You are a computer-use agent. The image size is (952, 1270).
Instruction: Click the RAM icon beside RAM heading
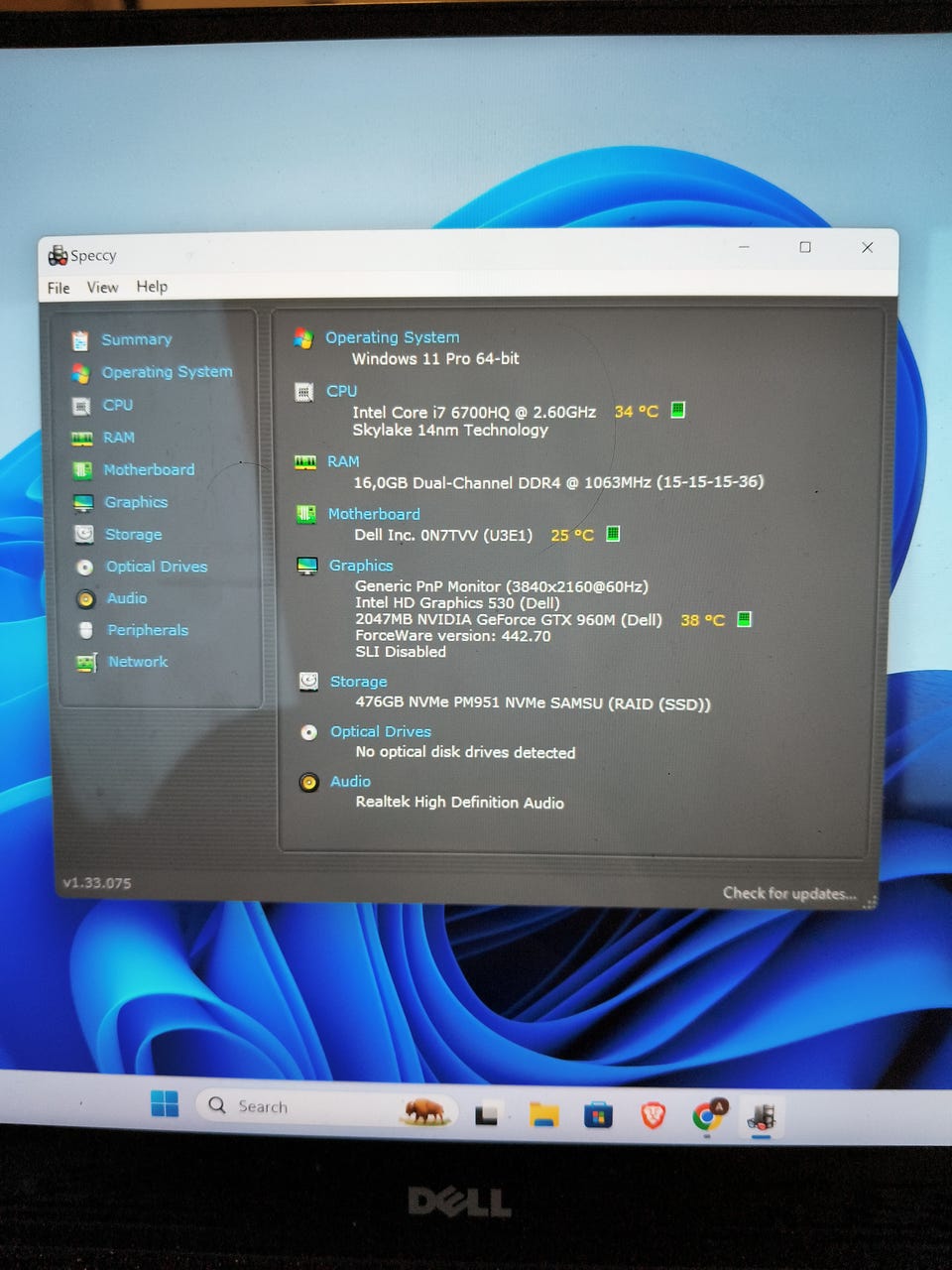(x=305, y=462)
